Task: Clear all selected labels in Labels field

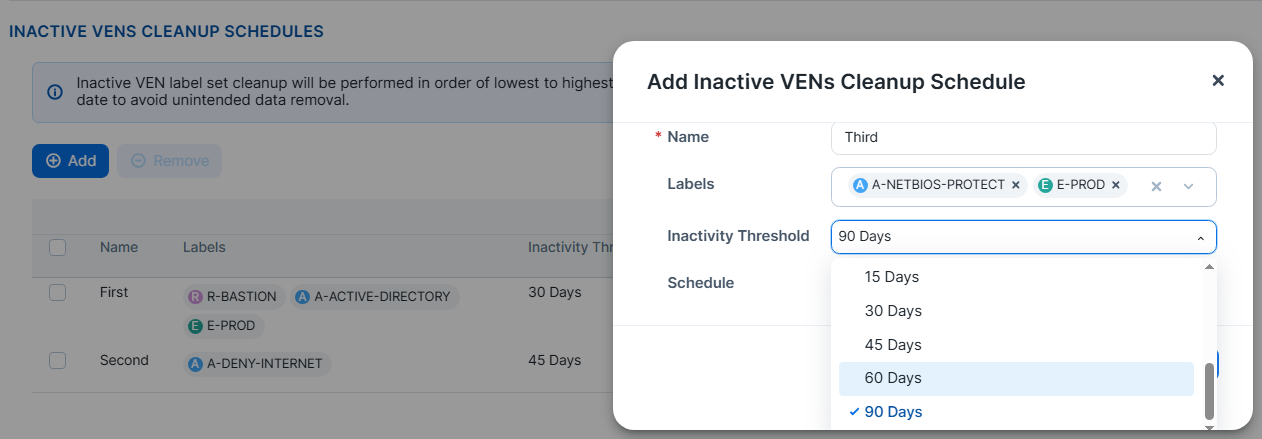Action: tap(1156, 186)
